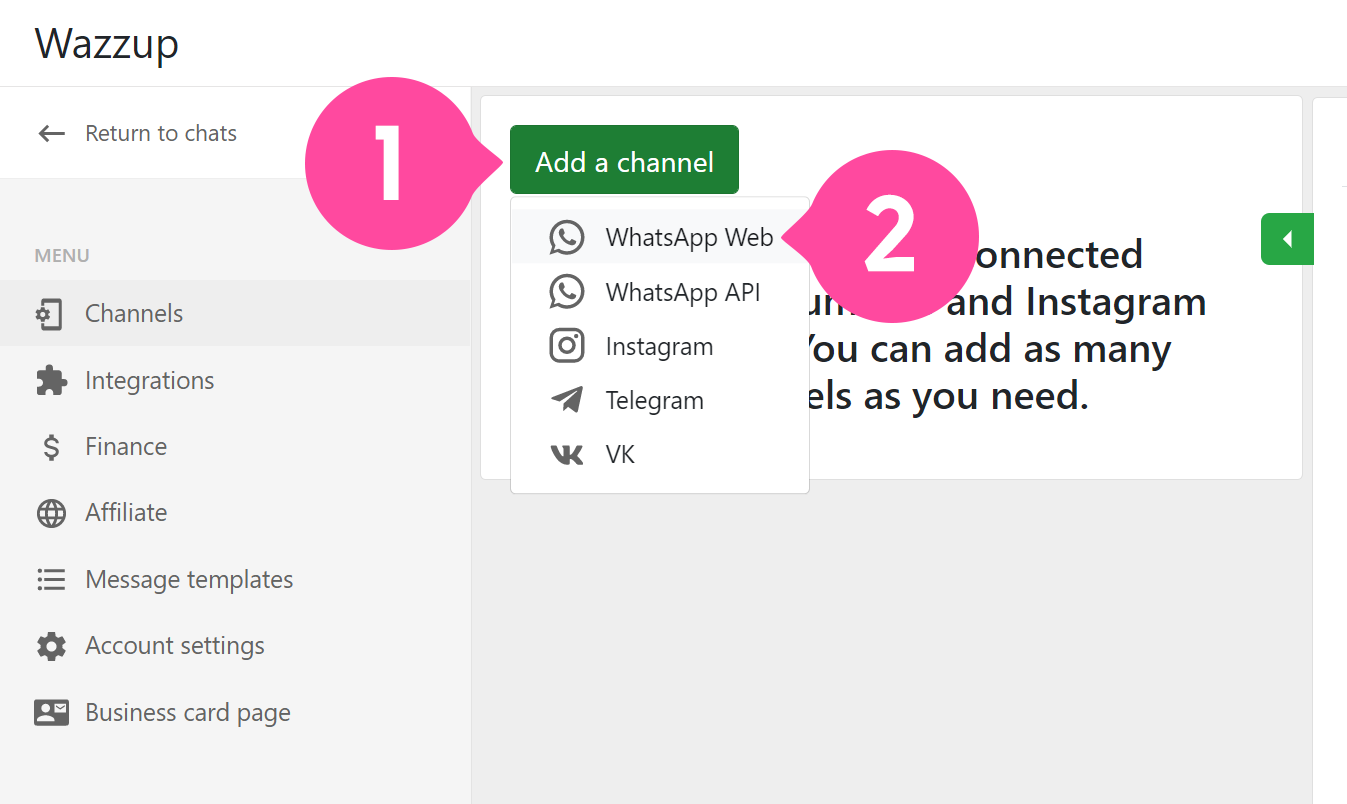Go back via Return to chats

pyautogui.click(x=137, y=133)
